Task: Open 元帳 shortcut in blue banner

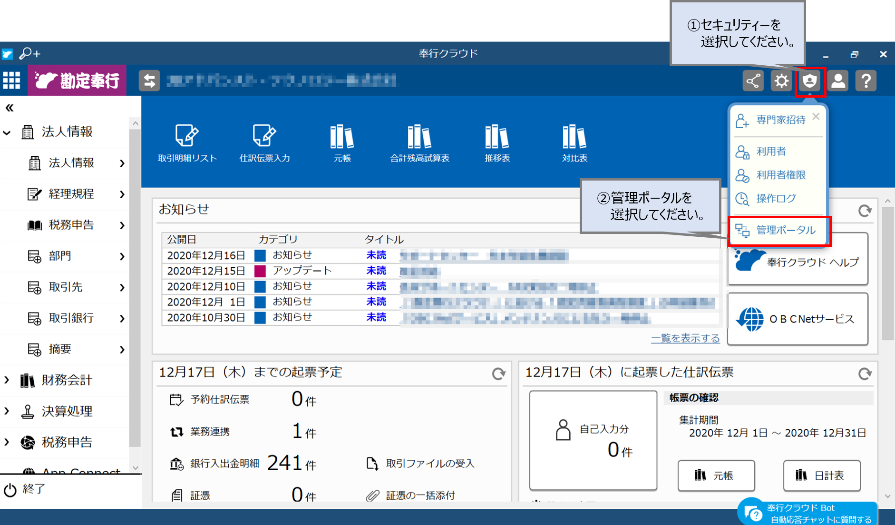Action: pos(342,143)
